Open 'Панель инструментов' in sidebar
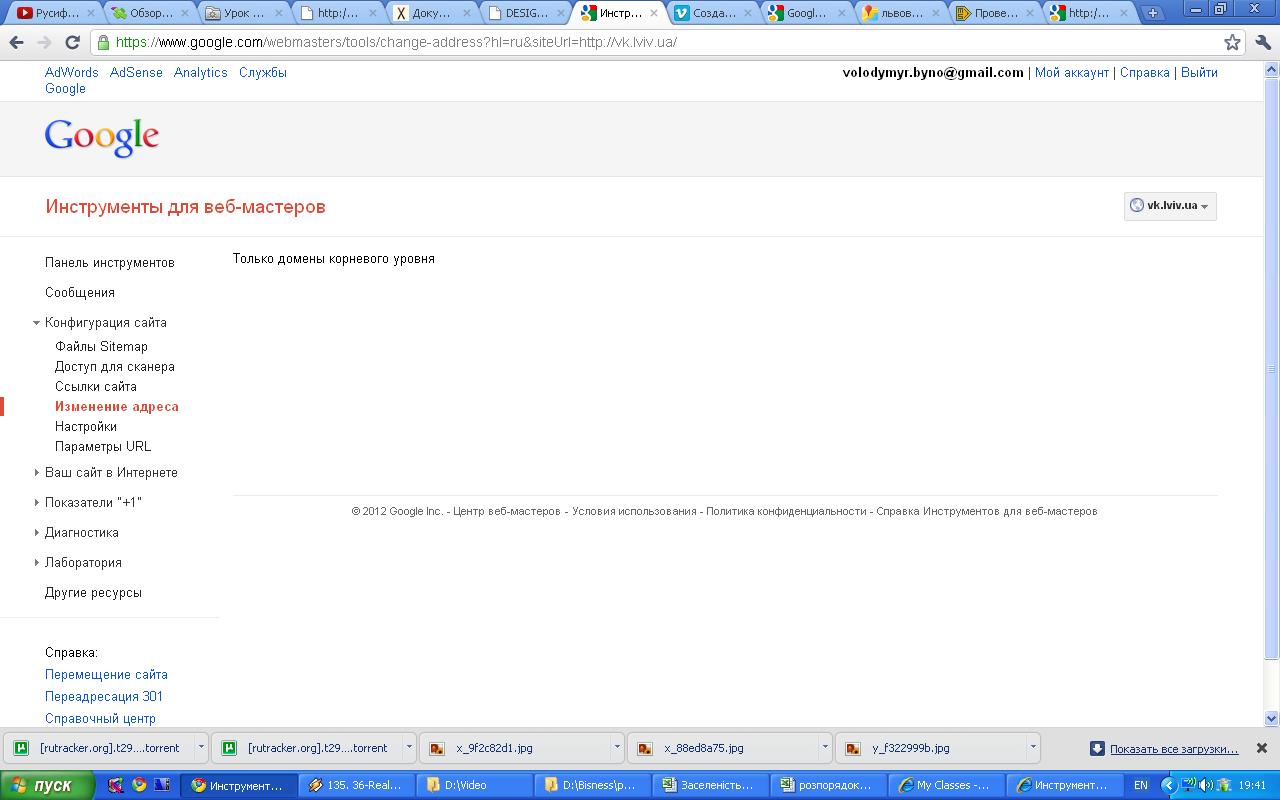 click(110, 262)
